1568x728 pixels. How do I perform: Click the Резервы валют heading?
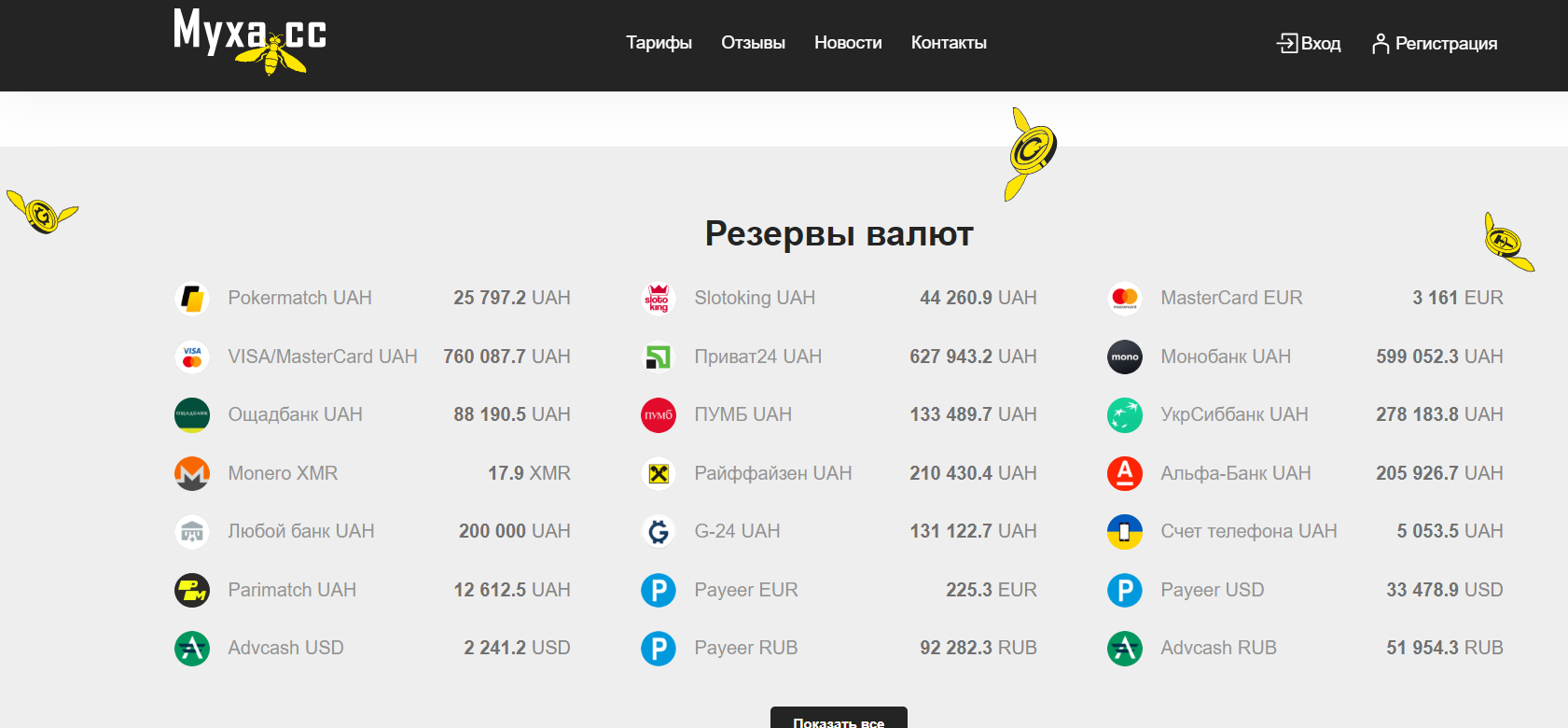pos(839,233)
